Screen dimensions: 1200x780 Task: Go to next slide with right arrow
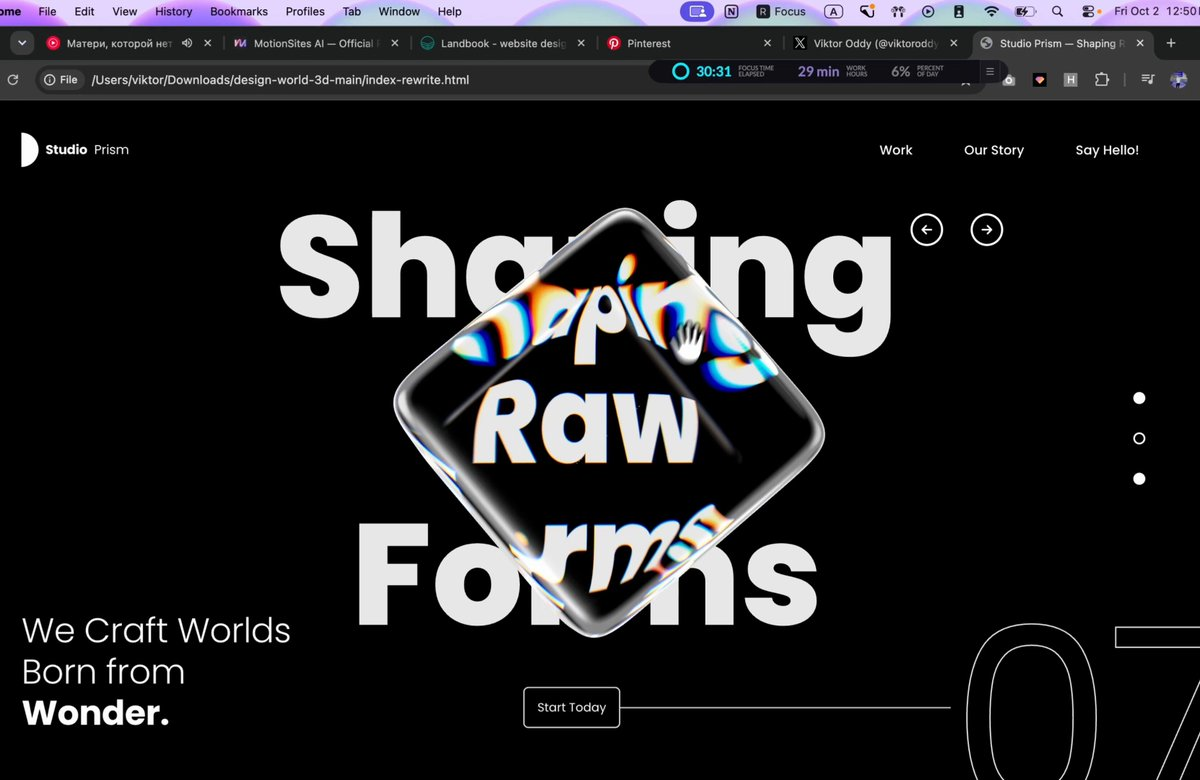987,230
